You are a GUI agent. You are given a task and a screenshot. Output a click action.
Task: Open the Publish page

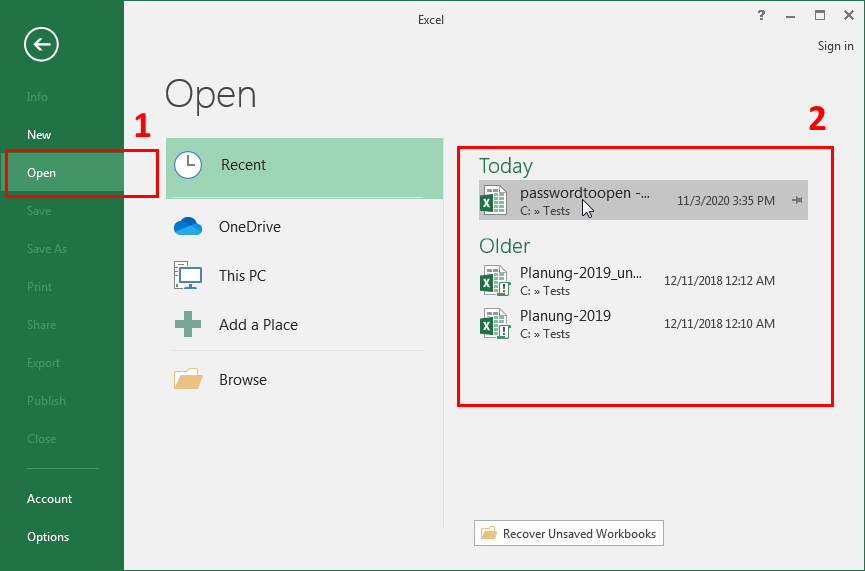click(x=46, y=401)
